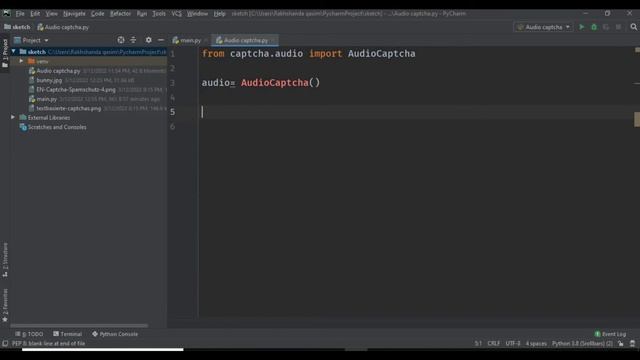Open run configuration dropdown Audio captcha
This screenshot has height=360, width=640.
pyautogui.click(x=543, y=27)
